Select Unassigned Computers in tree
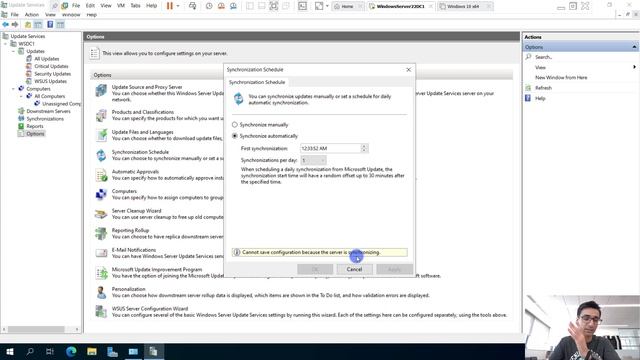Screen dimensions: 640x360 [x=61, y=104]
